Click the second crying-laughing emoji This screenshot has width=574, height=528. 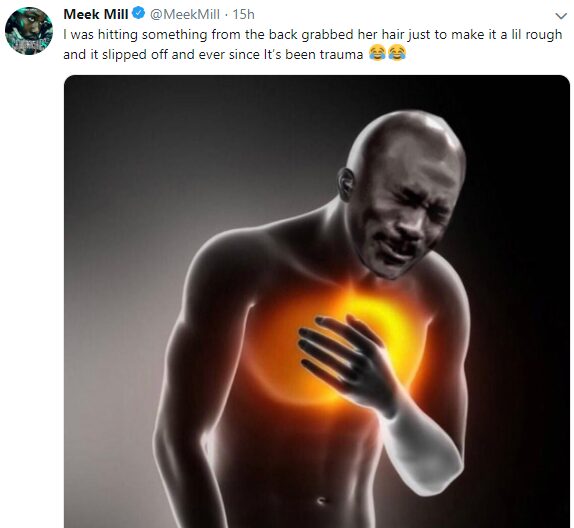pos(397,53)
